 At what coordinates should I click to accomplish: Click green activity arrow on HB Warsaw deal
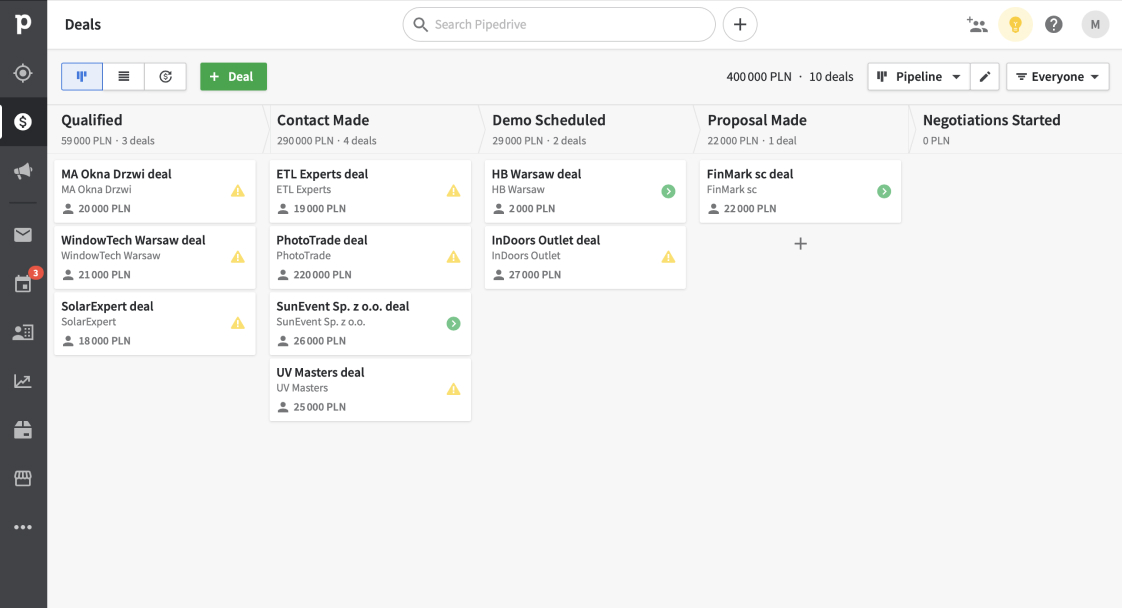(x=668, y=191)
